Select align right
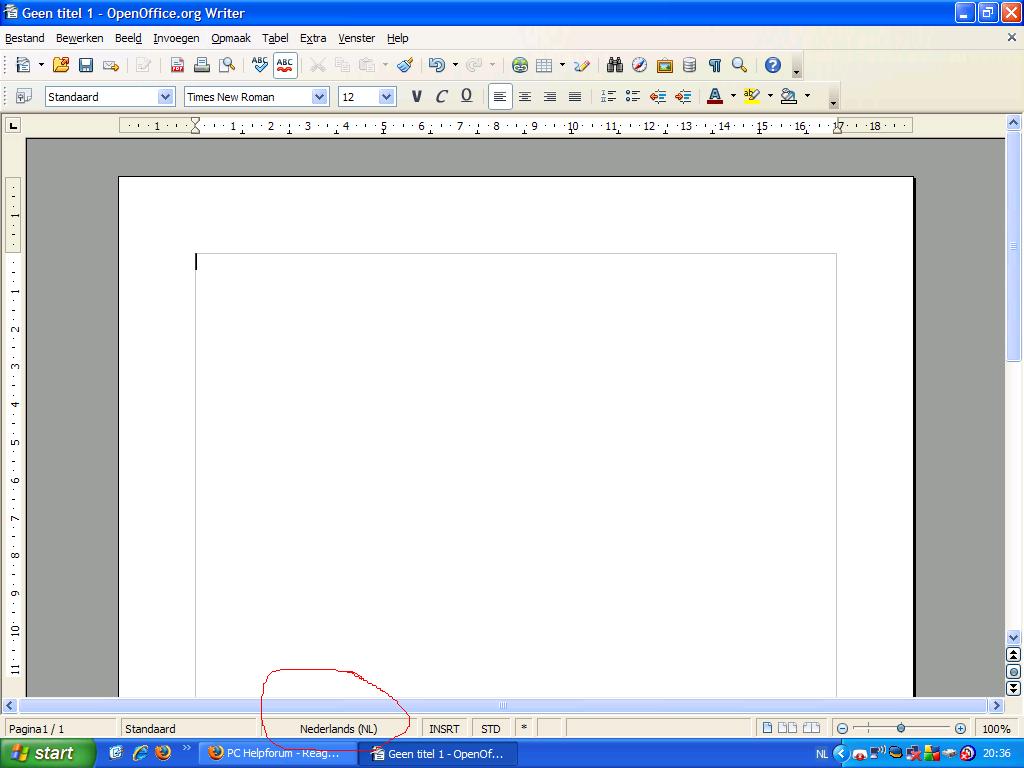 click(x=550, y=97)
